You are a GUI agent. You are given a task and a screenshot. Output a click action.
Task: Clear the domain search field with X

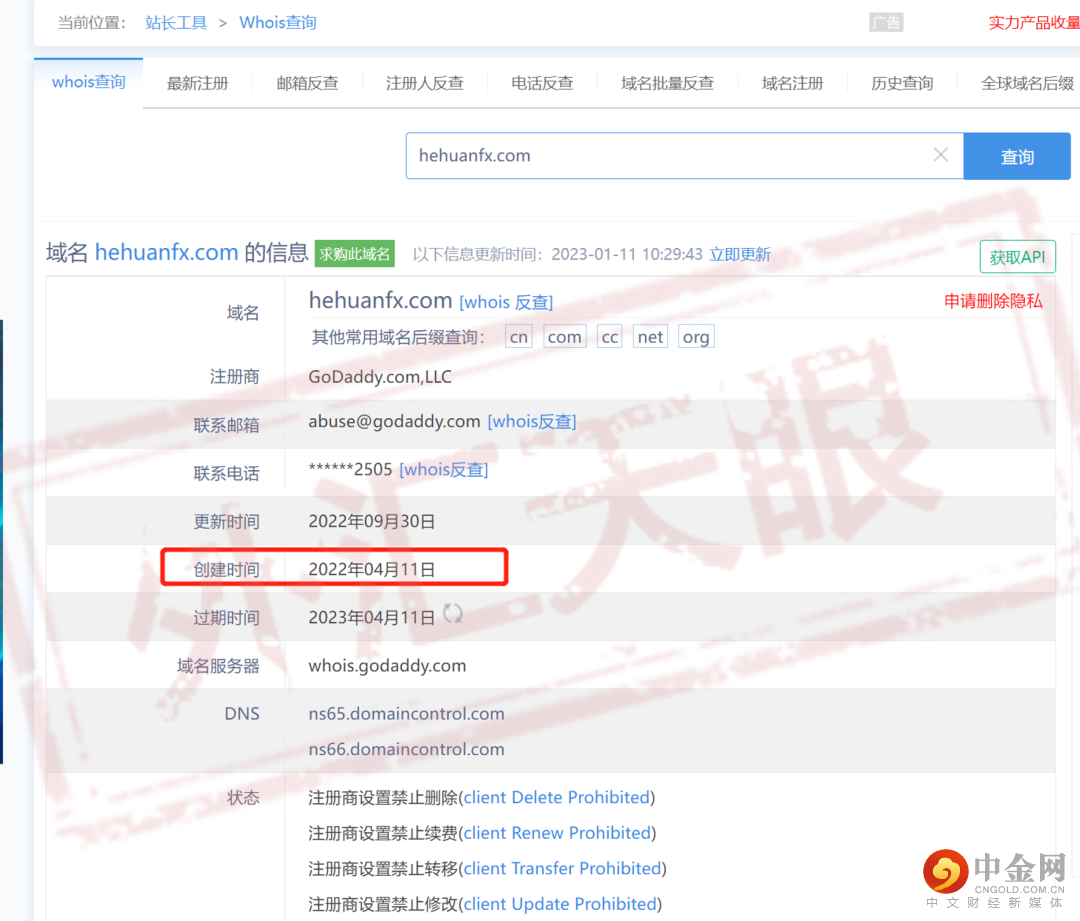[x=940, y=155]
